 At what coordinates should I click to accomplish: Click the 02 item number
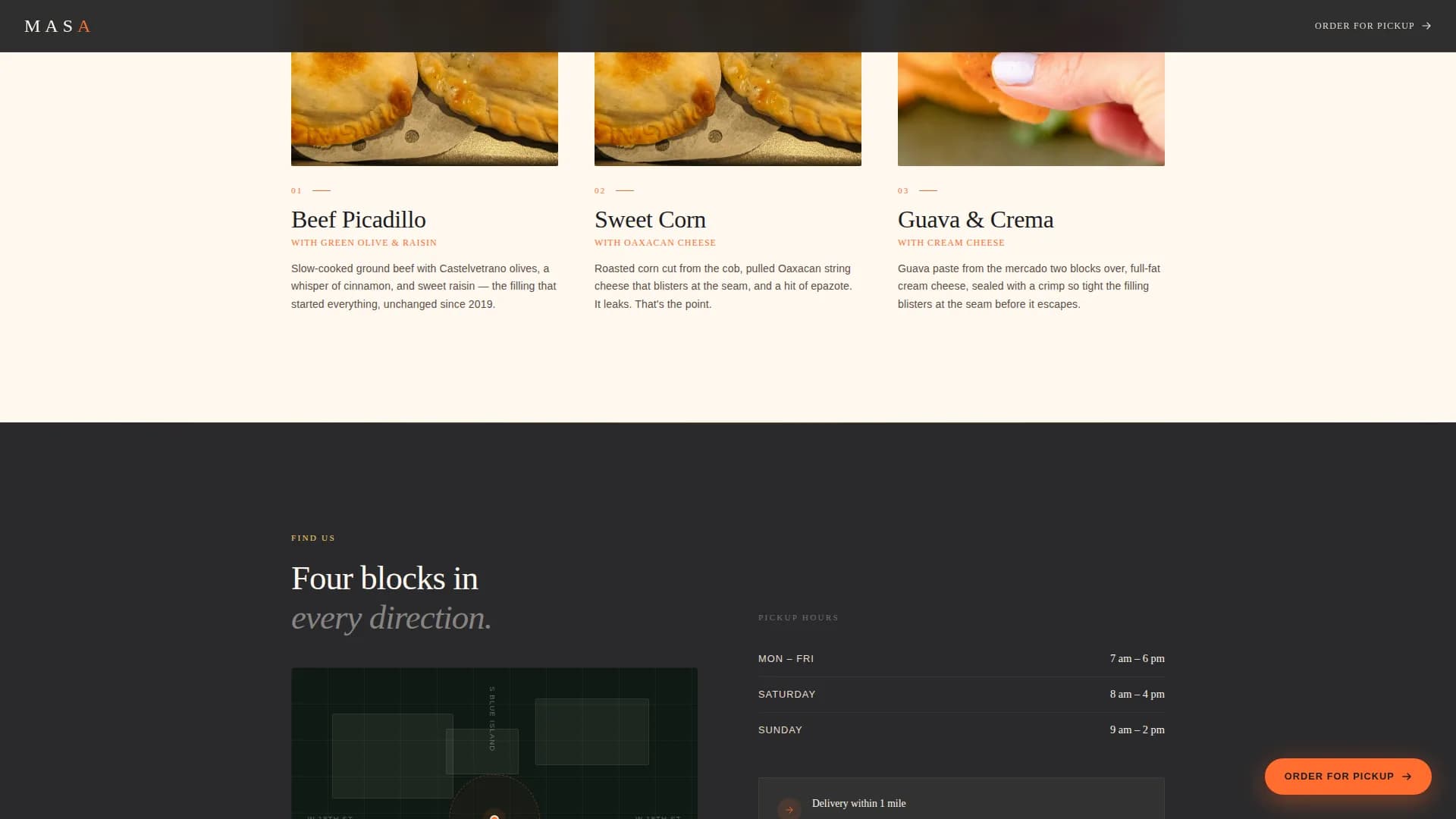pyautogui.click(x=600, y=191)
